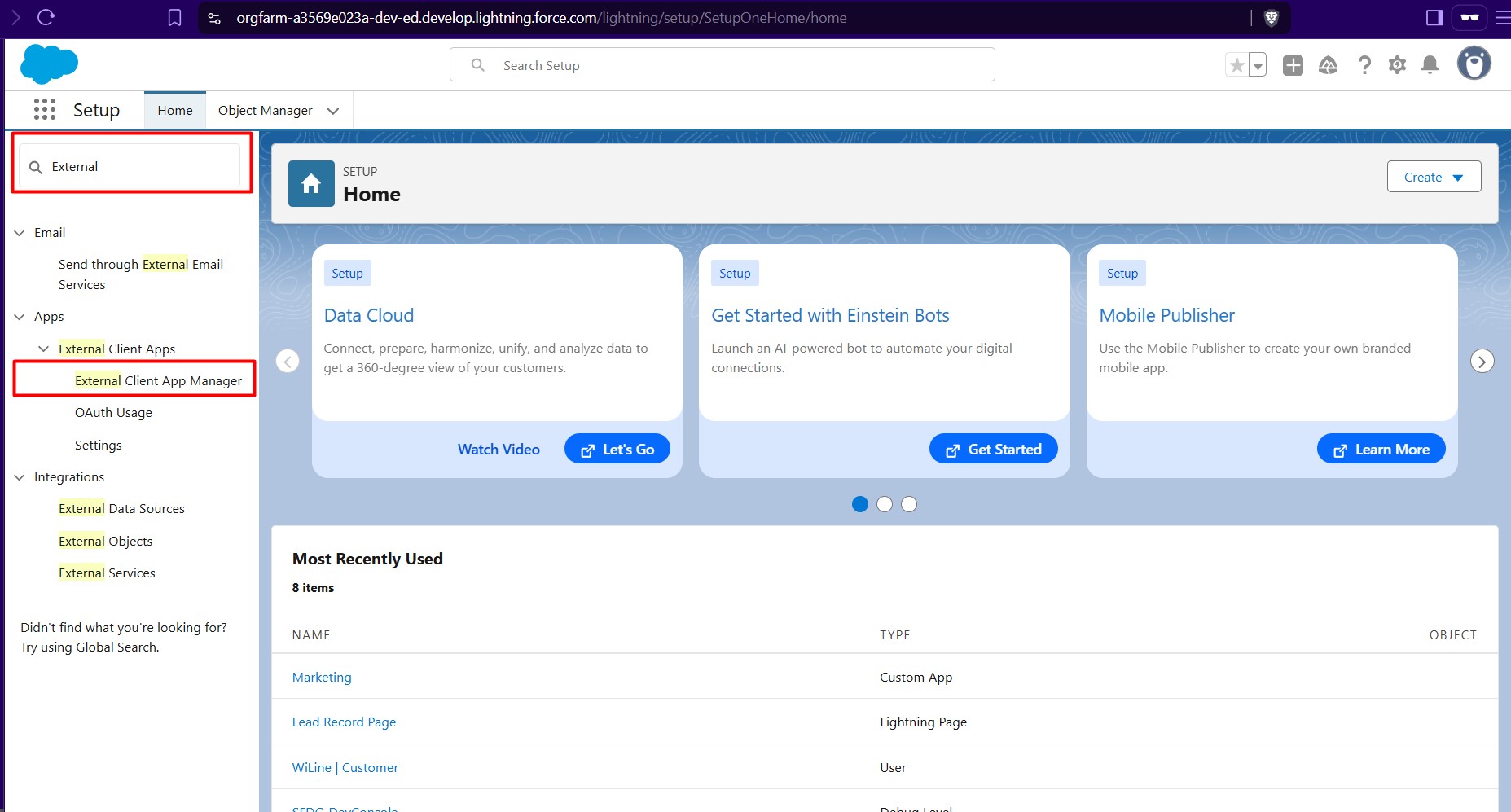The height and width of the screenshot is (812, 1511).
Task: Open the Create dropdown button
Action: [1434, 177]
